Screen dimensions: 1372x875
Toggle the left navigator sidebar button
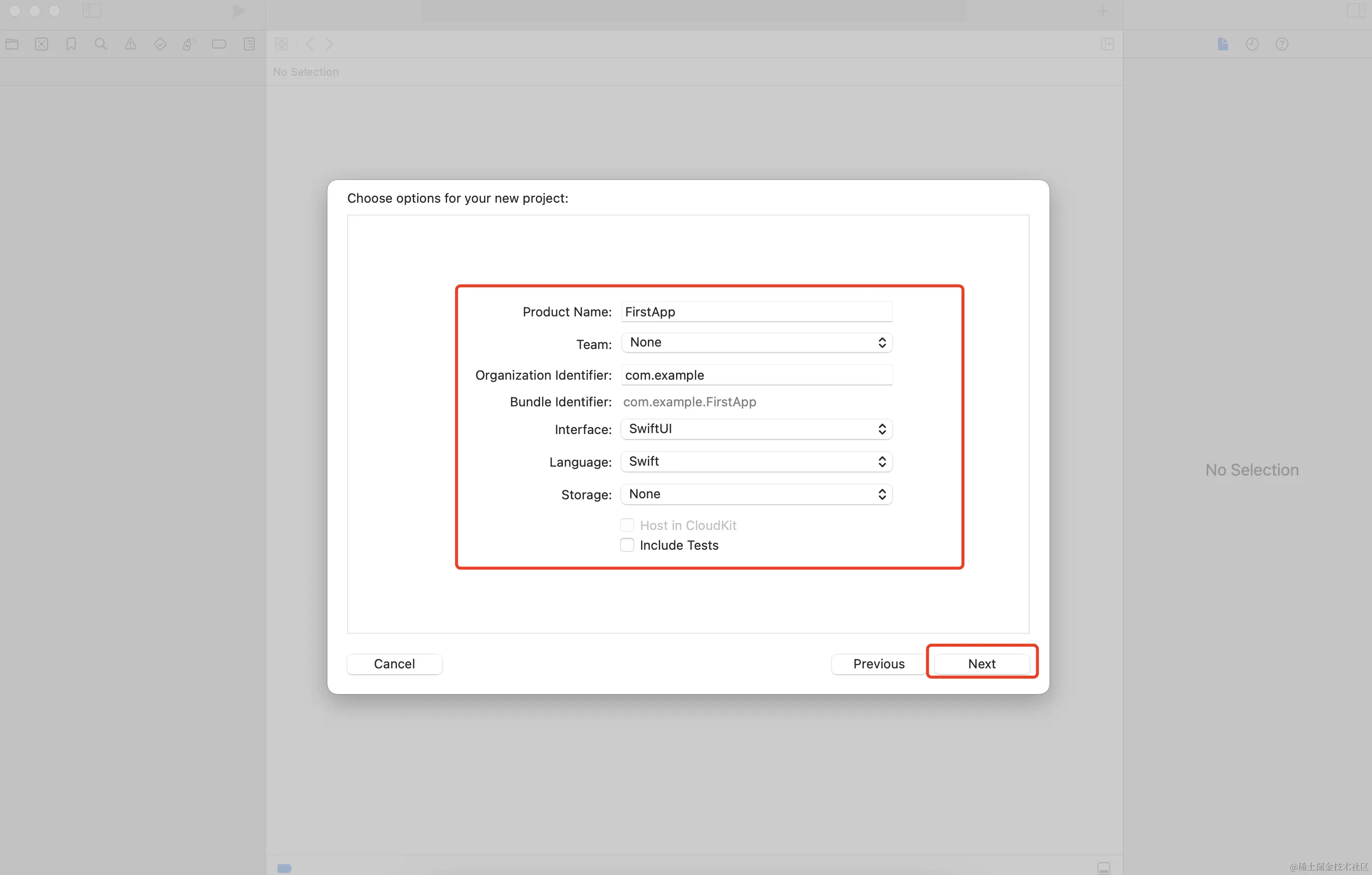(x=91, y=11)
